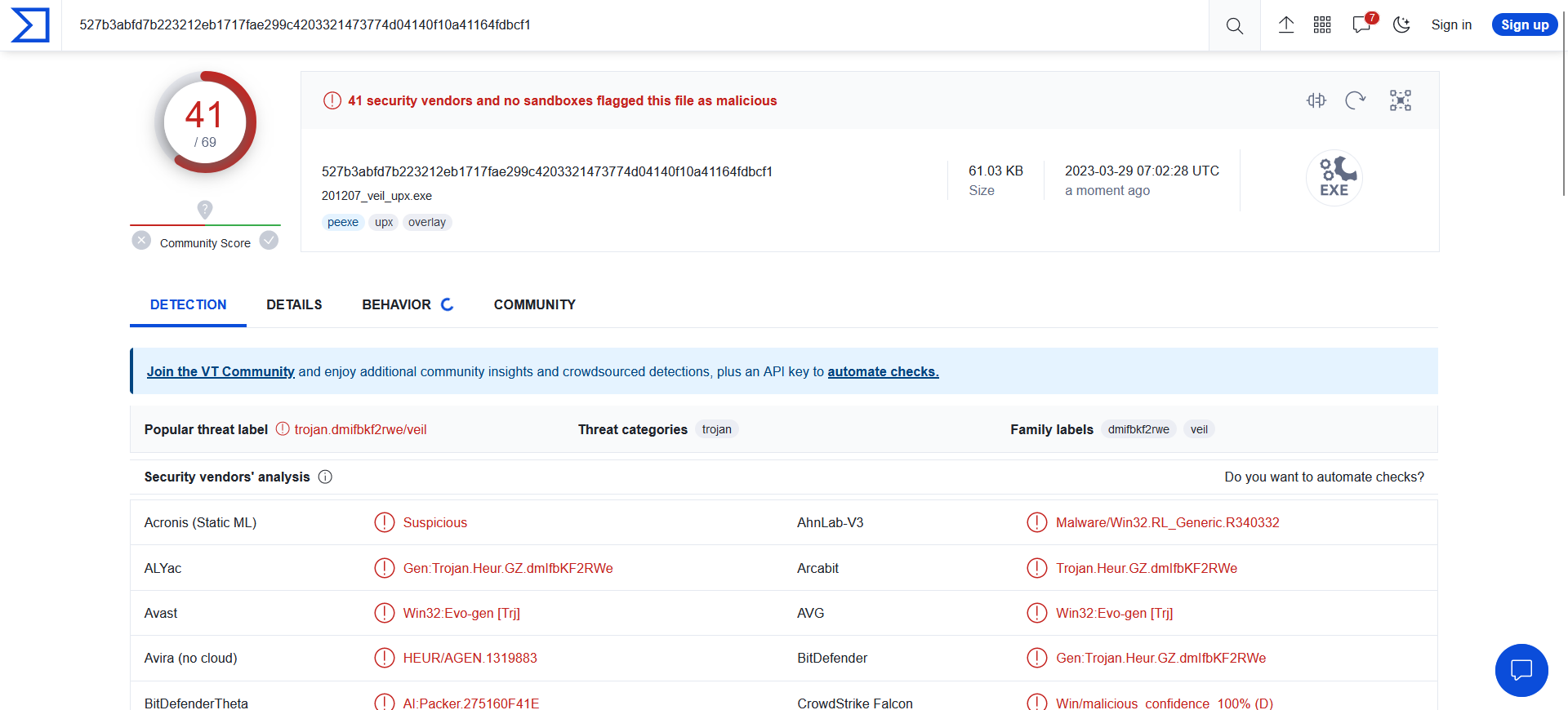This screenshot has height=710, width=1568.
Task: Click the CrowdStrike Falcon vendor name
Action: click(855, 703)
